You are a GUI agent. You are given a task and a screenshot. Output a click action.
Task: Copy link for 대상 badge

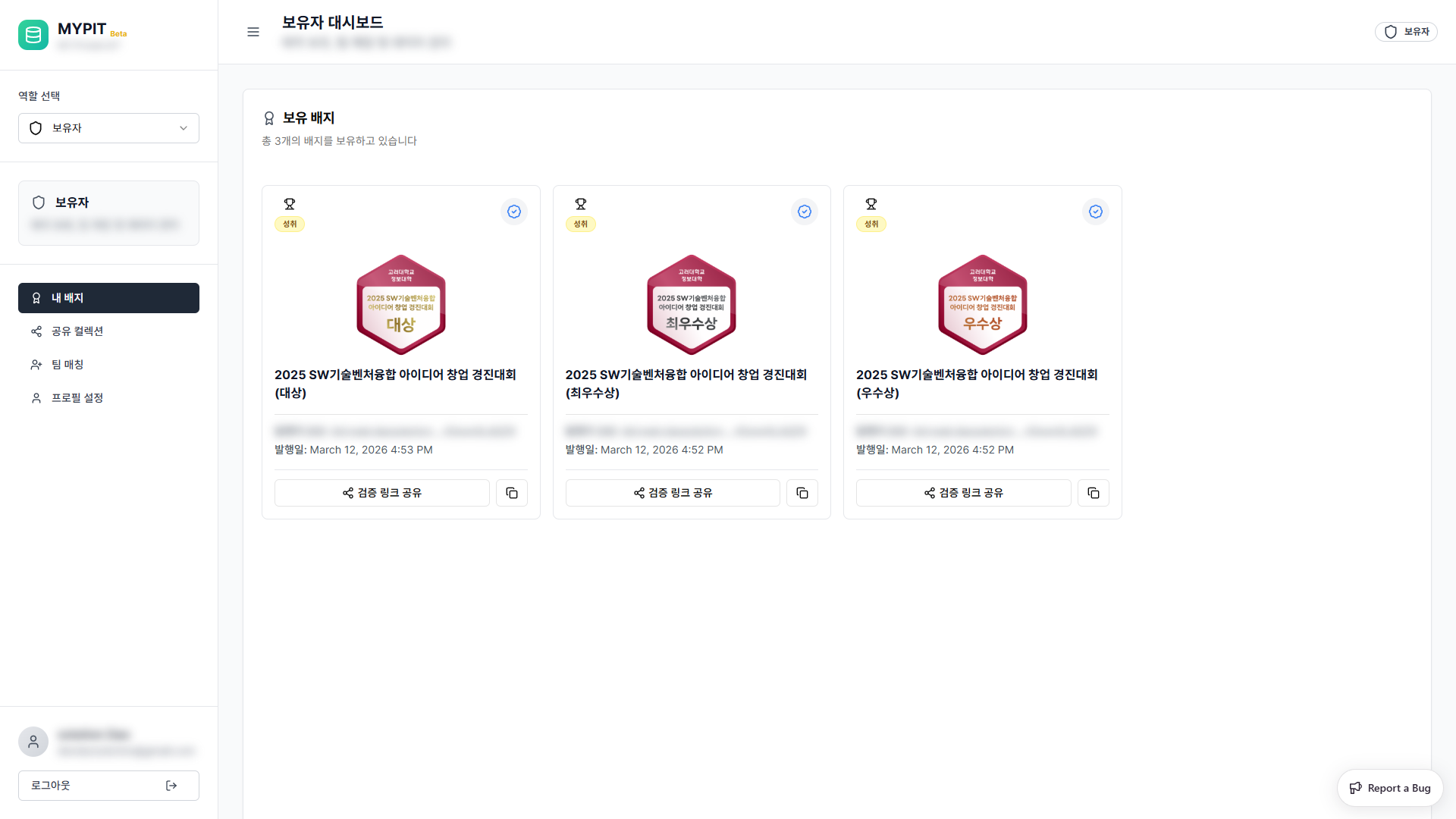[x=512, y=493]
